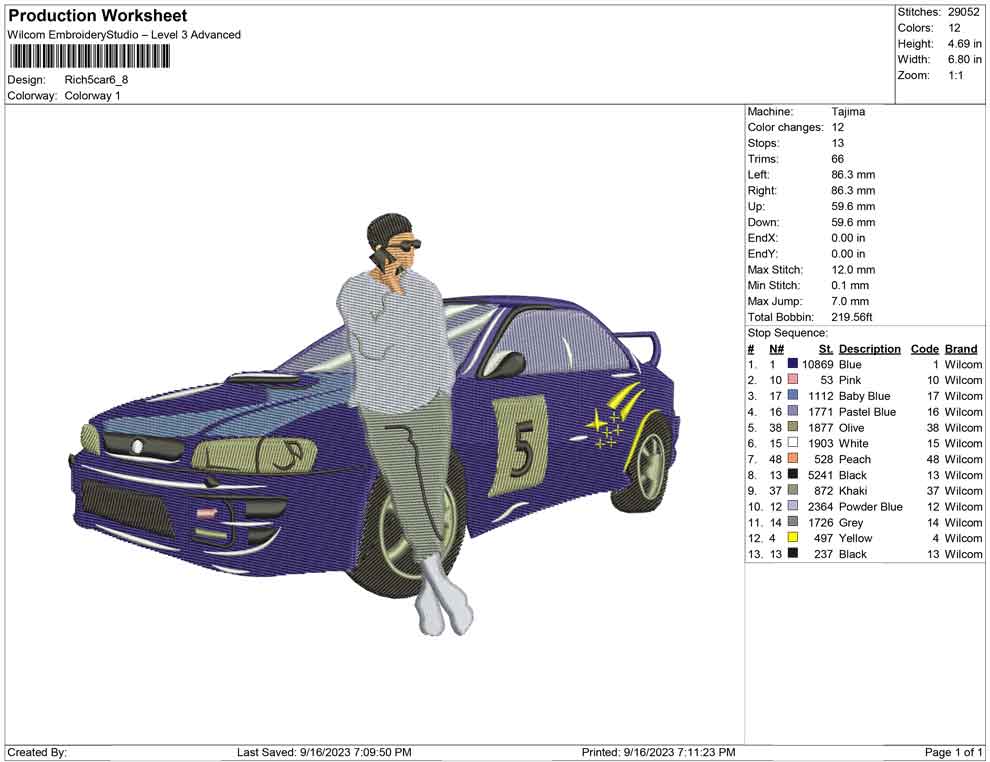Click the Created By label in footer
The width and height of the screenshot is (990, 762).
pos(37,752)
